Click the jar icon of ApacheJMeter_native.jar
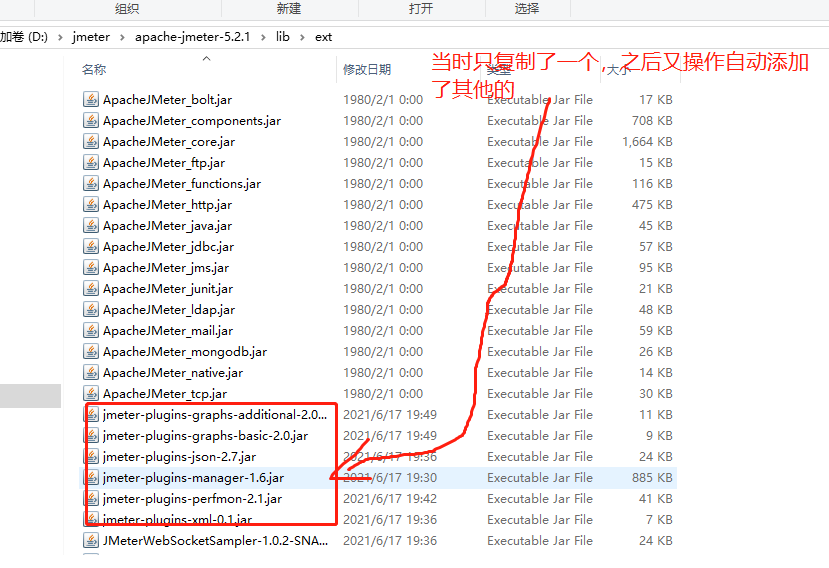The image size is (829, 568). point(91,373)
